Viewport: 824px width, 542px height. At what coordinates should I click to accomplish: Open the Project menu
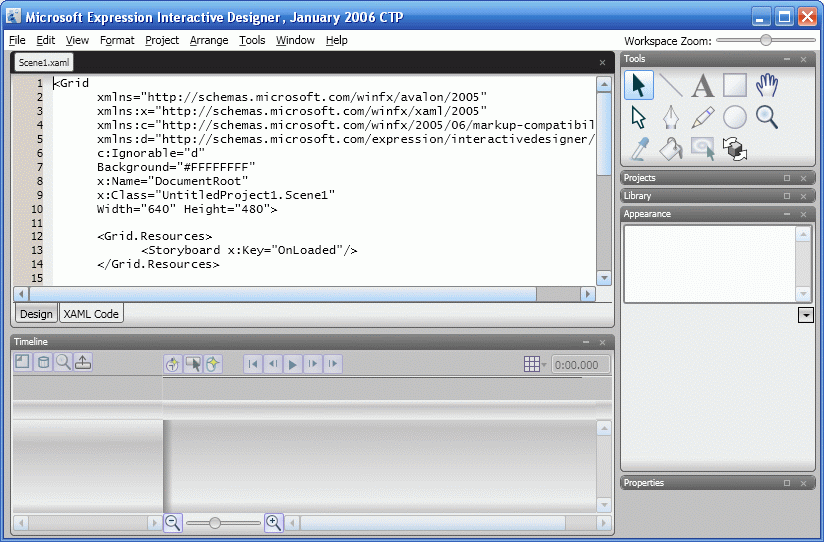162,40
